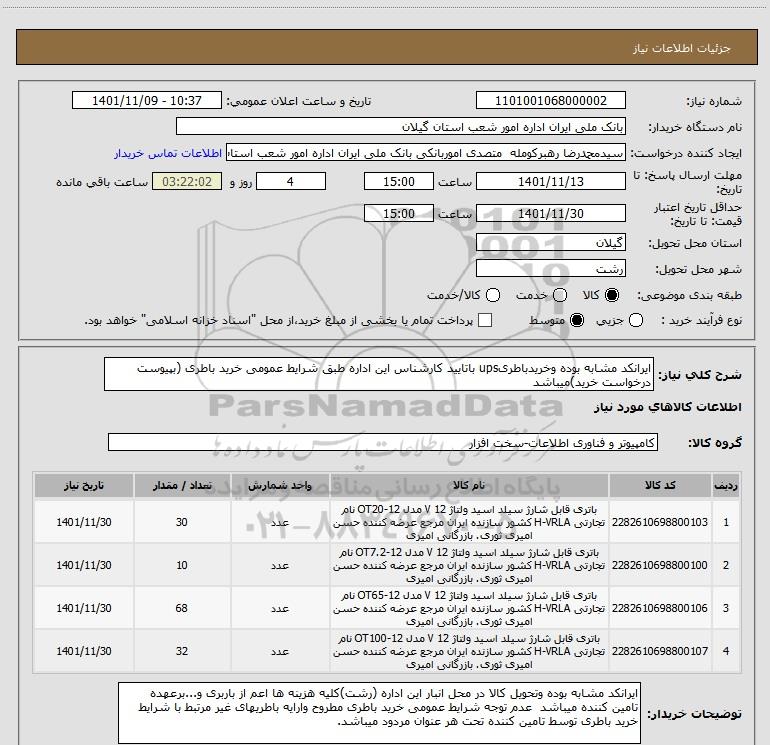Viewport: 770px width, 745px height.
Task: Click quantity 10 in row 2
Action: point(182,565)
